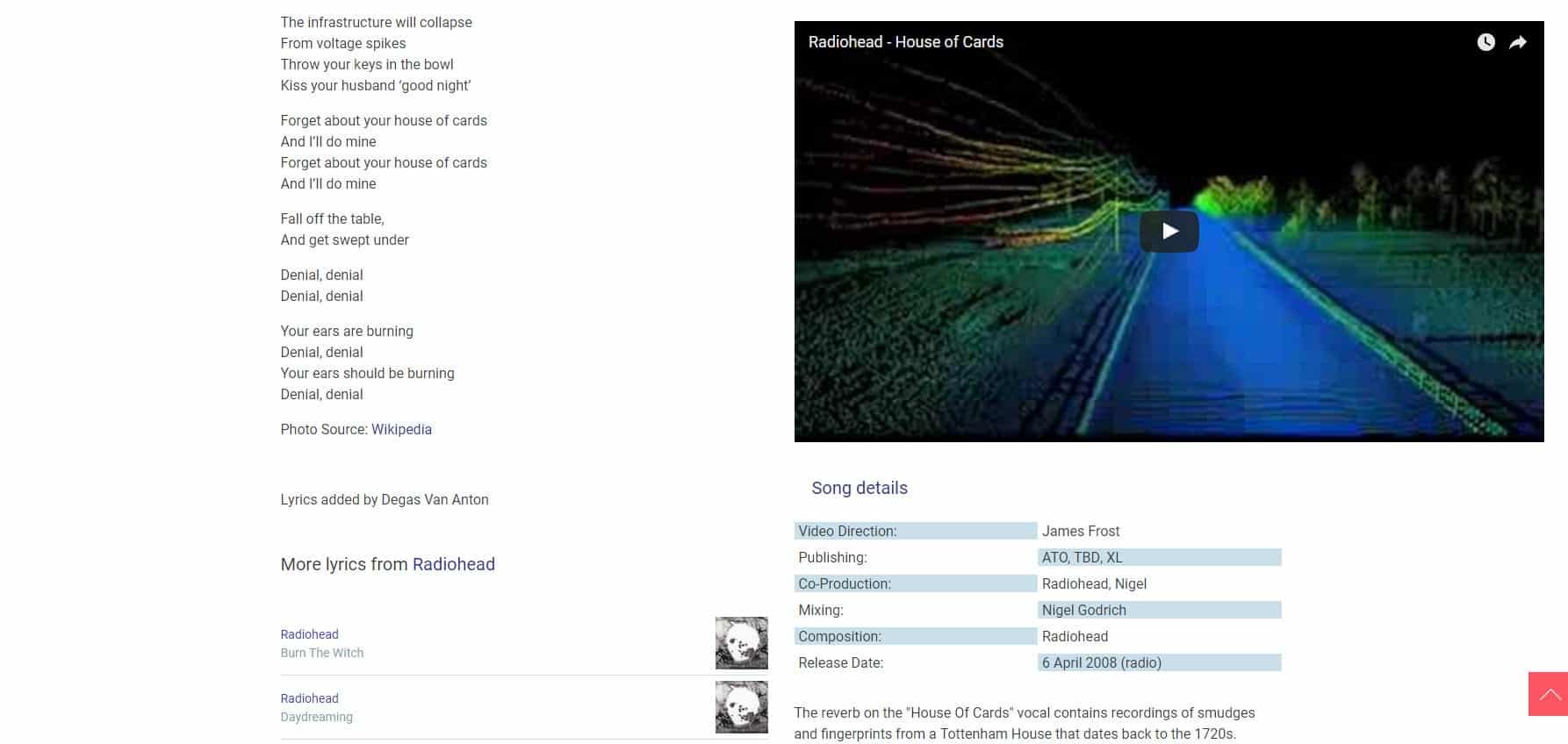Select the Video Direction: label
The height and width of the screenshot is (744, 1568).
pyautogui.click(x=916, y=531)
